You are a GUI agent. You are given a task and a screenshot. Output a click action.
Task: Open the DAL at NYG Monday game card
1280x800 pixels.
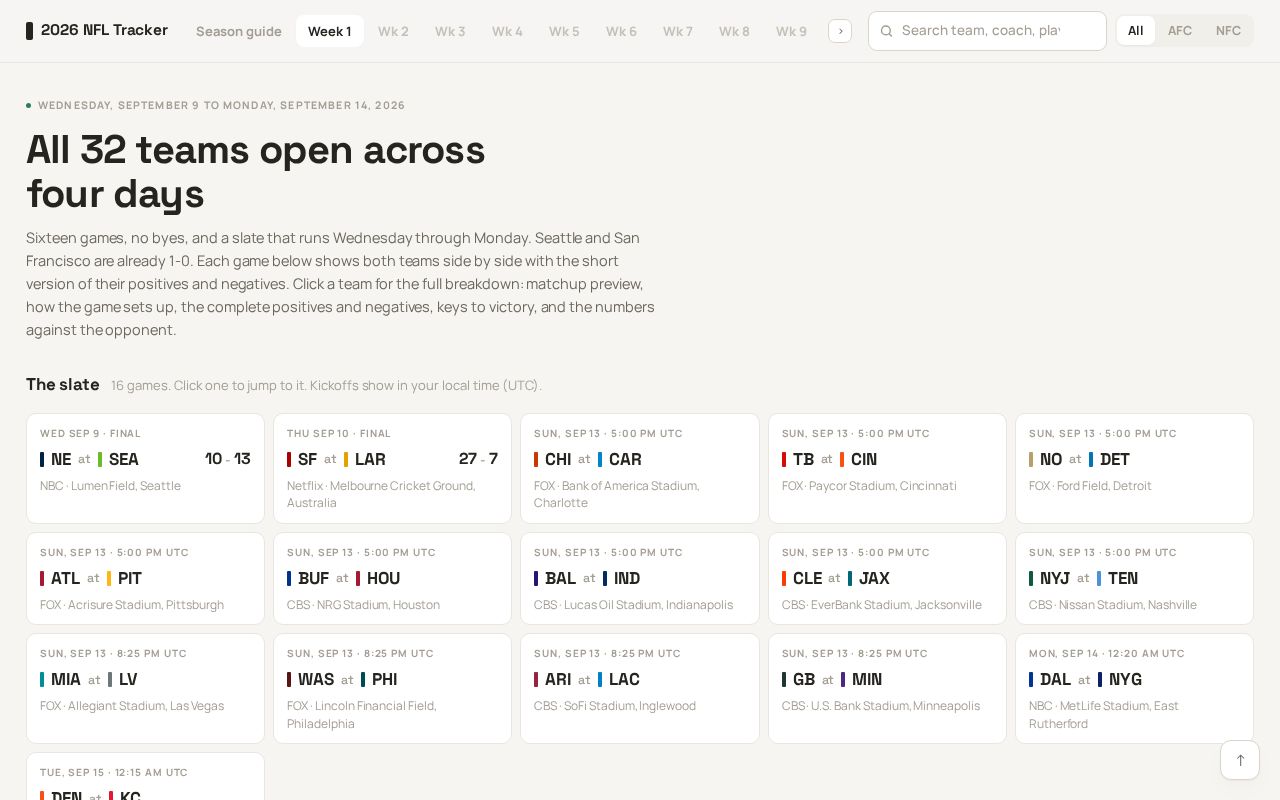[x=1134, y=688]
